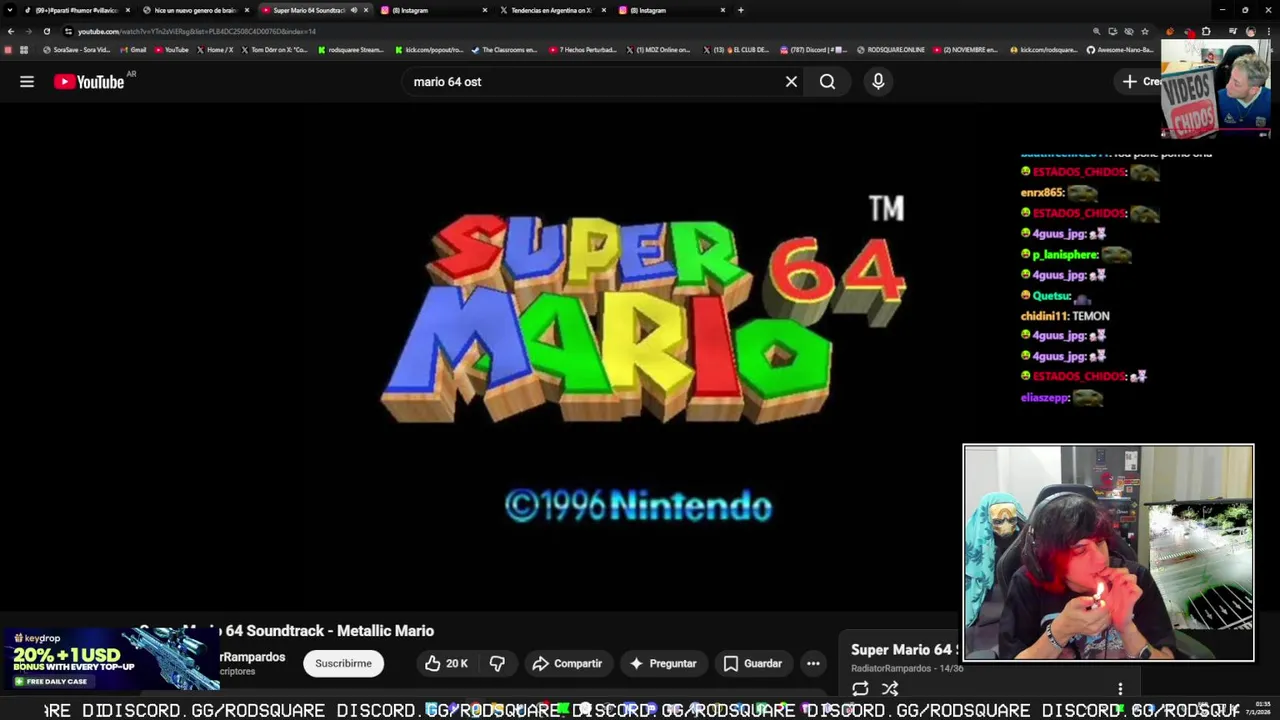The width and height of the screenshot is (1280, 720).
Task: Subscribe to the channel with Suscribirme
Action: 343,663
